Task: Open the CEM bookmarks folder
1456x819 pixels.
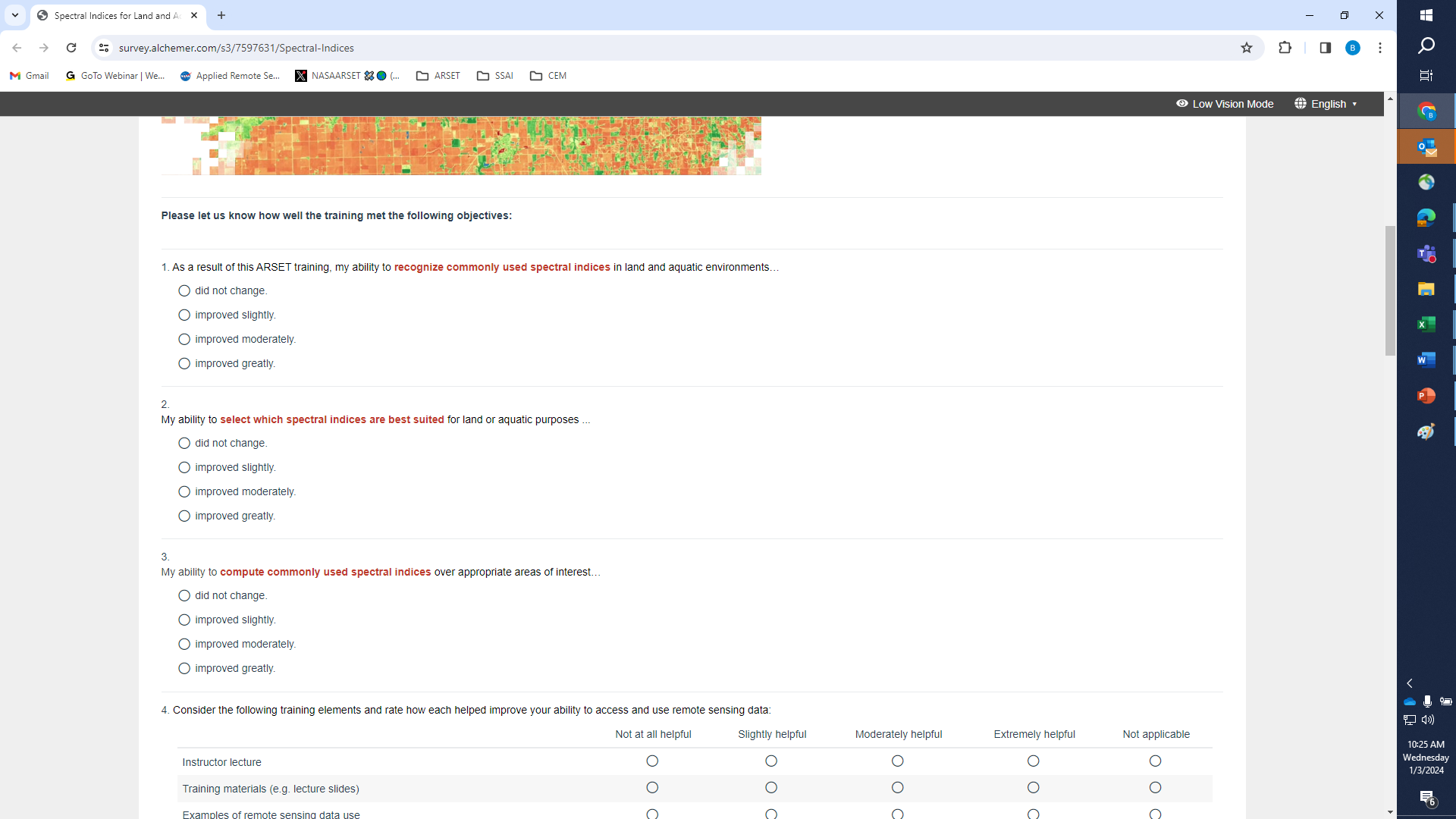Action: point(548,76)
